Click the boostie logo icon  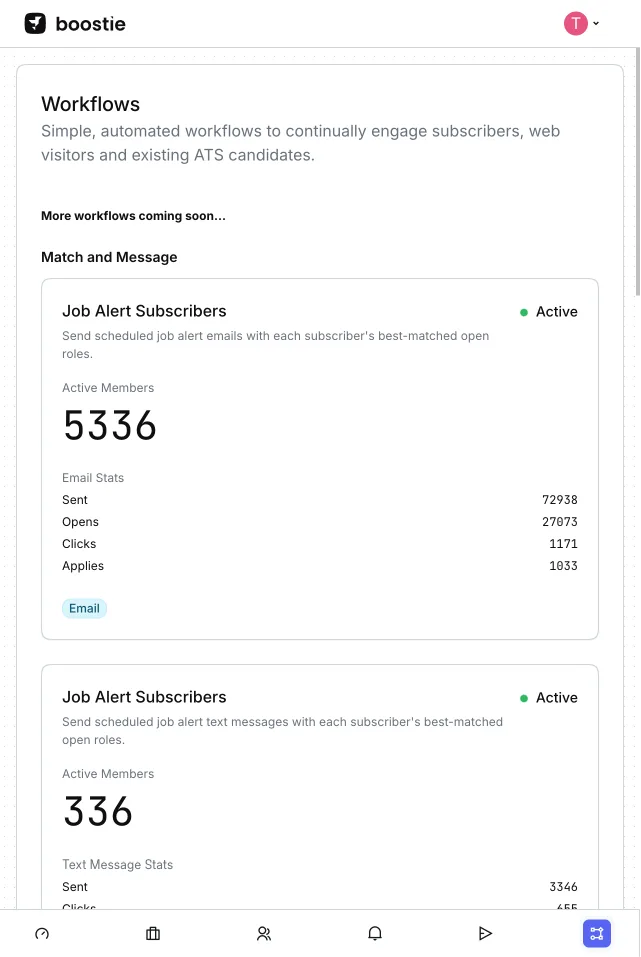(x=35, y=23)
